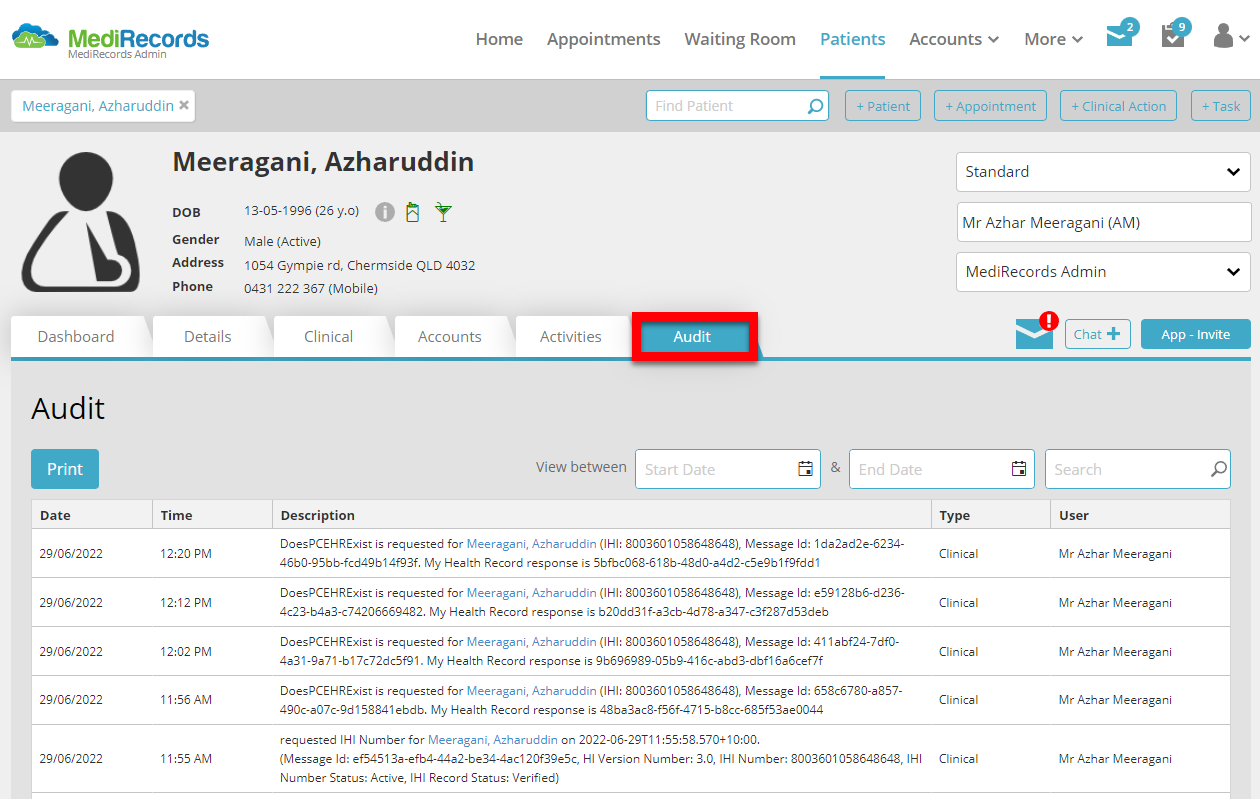Switch to the patient Accounts tab

coord(450,336)
